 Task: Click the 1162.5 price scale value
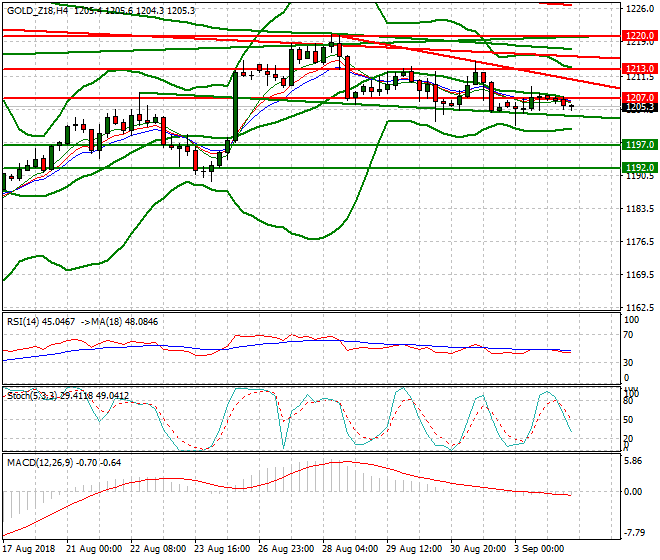(x=640, y=307)
